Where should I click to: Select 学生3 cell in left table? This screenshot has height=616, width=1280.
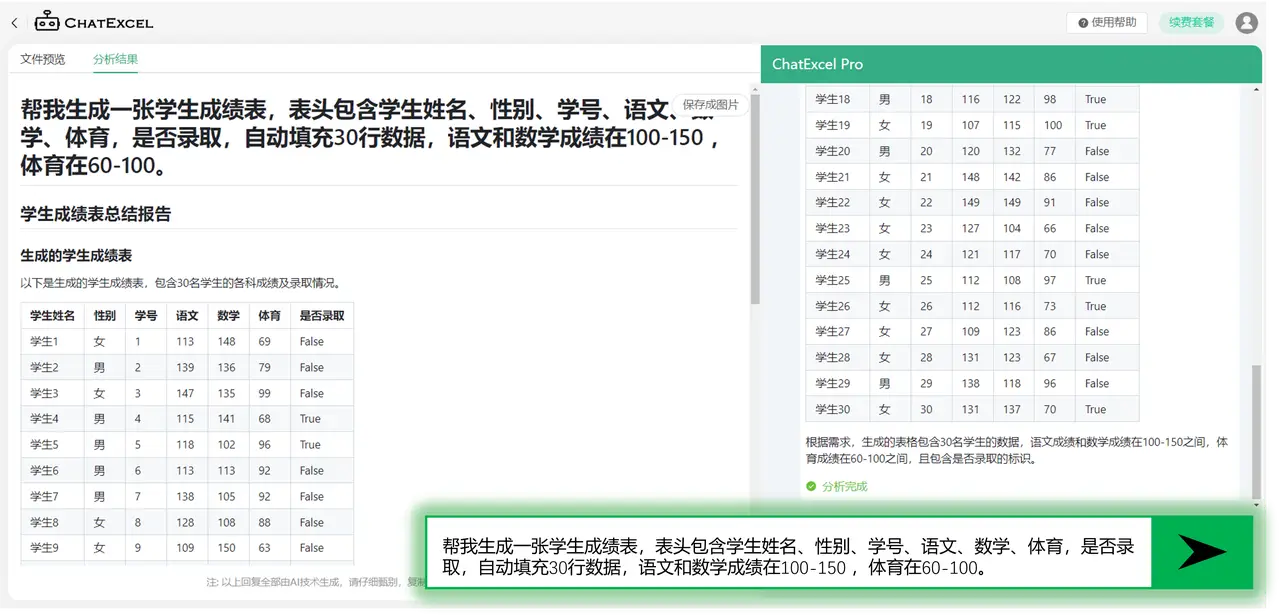tap(52, 393)
